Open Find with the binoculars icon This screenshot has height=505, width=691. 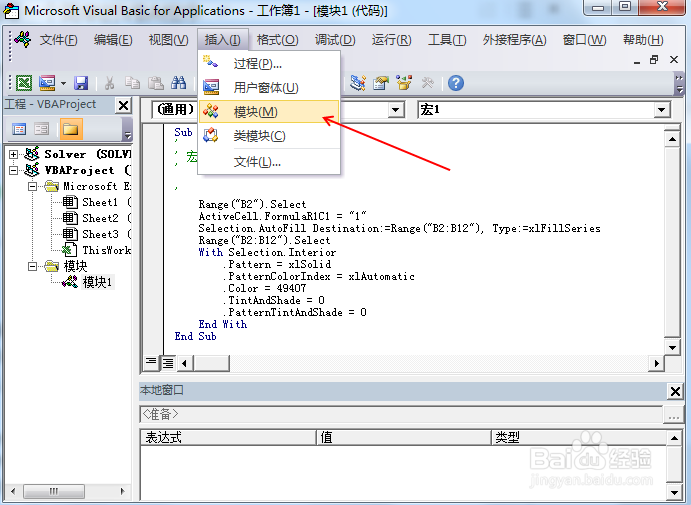[178, 83]
